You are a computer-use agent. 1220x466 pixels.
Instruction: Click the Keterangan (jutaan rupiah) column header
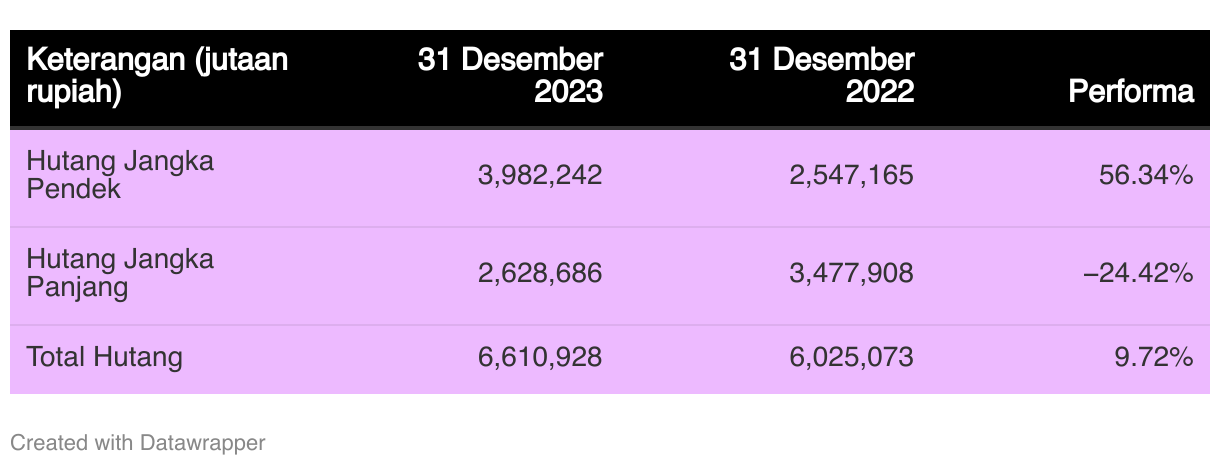click(x=157, y=76)
